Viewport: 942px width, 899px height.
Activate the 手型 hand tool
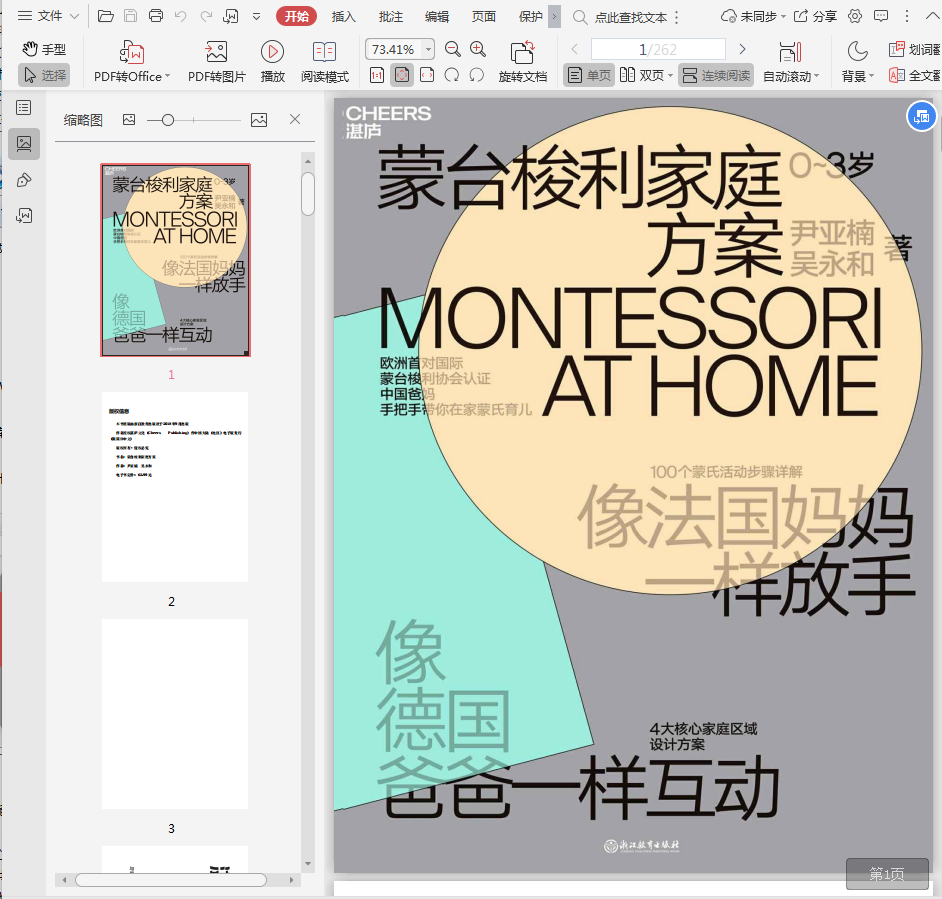[44, 49]
